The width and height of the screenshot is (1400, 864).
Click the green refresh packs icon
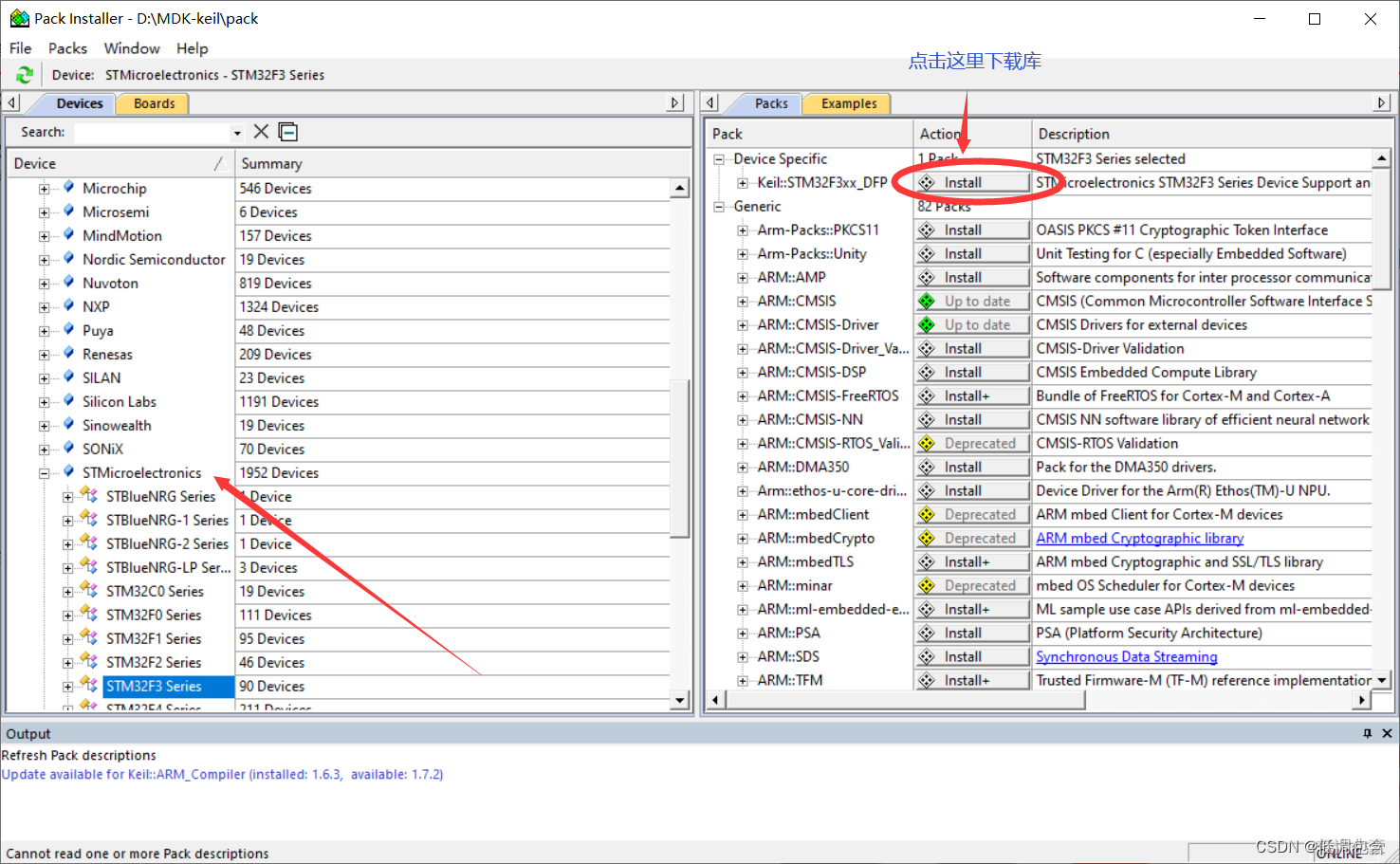coord(25,75)
